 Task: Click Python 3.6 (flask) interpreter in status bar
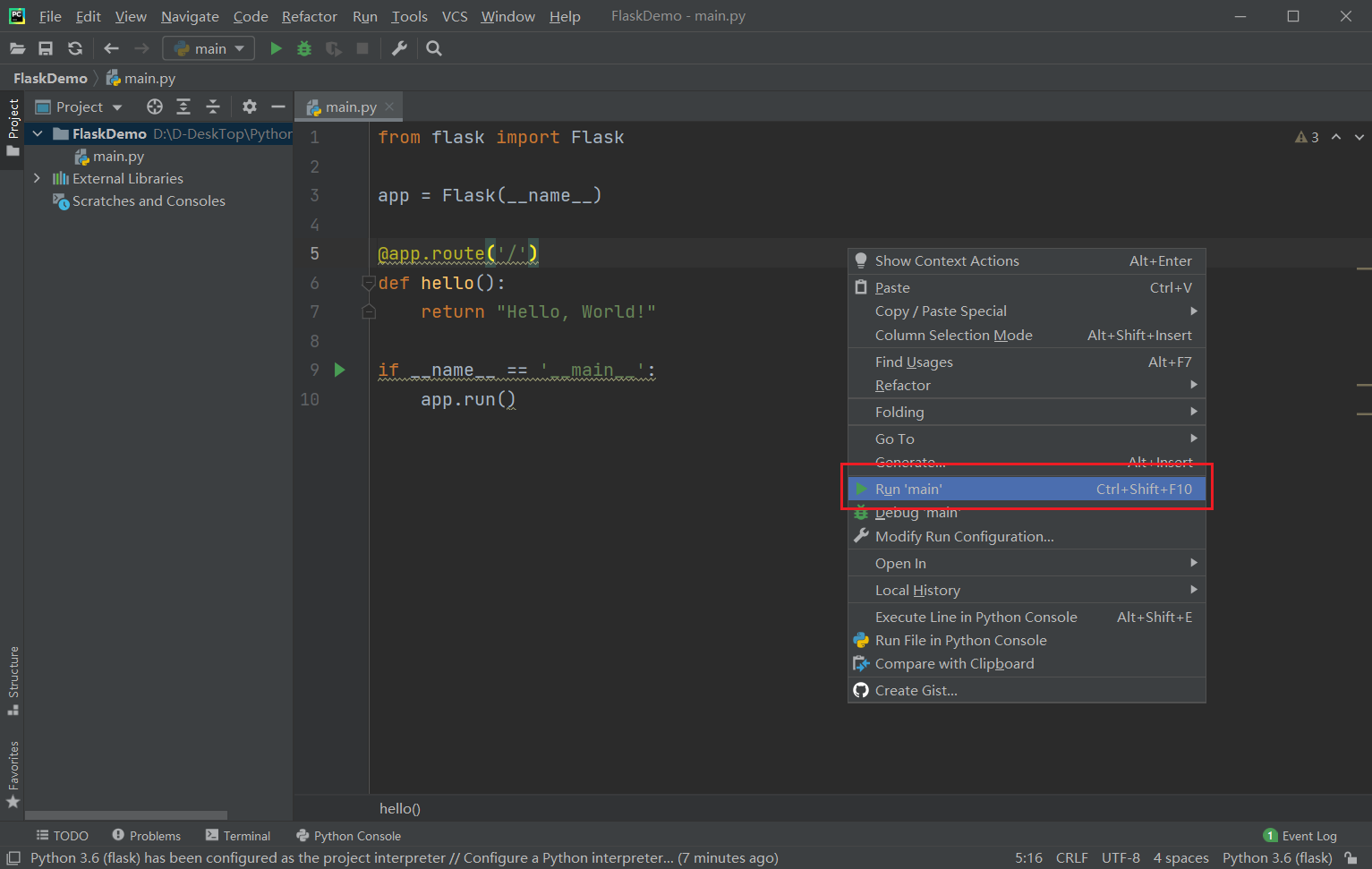pyautogui.click(x=1277, y=857)
